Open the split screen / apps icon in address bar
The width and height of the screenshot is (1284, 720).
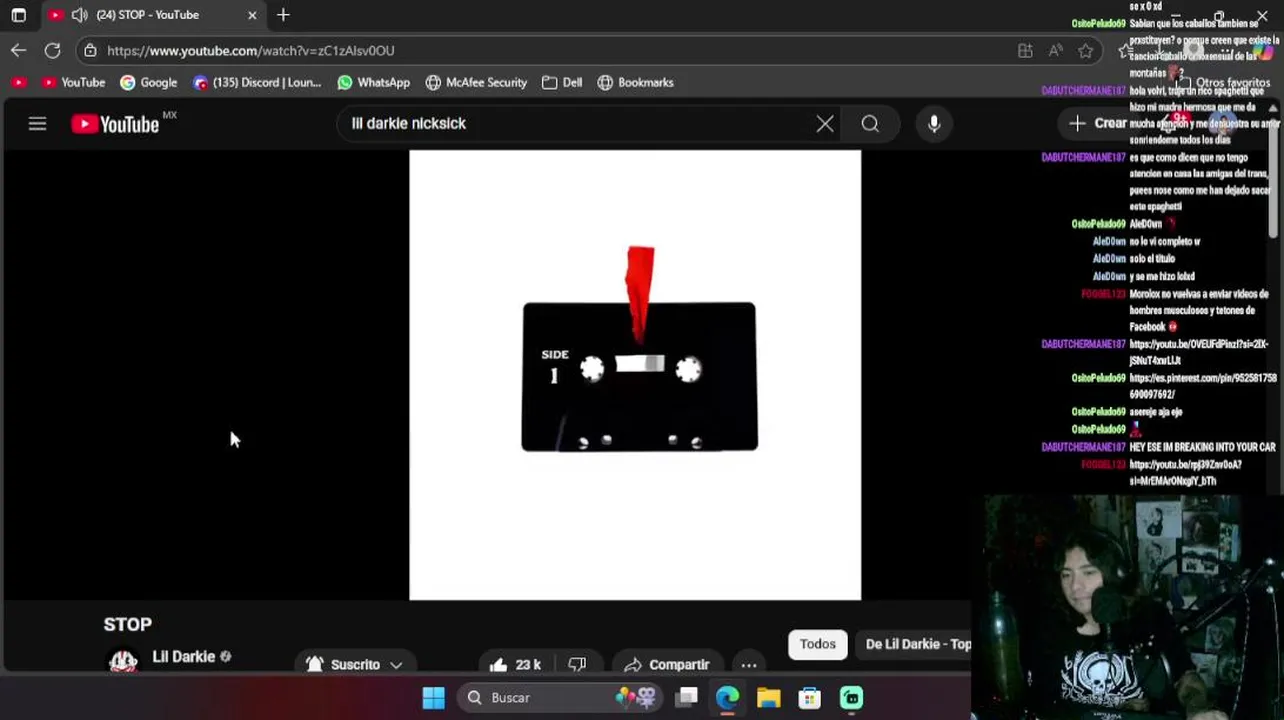click(1025, 50)
